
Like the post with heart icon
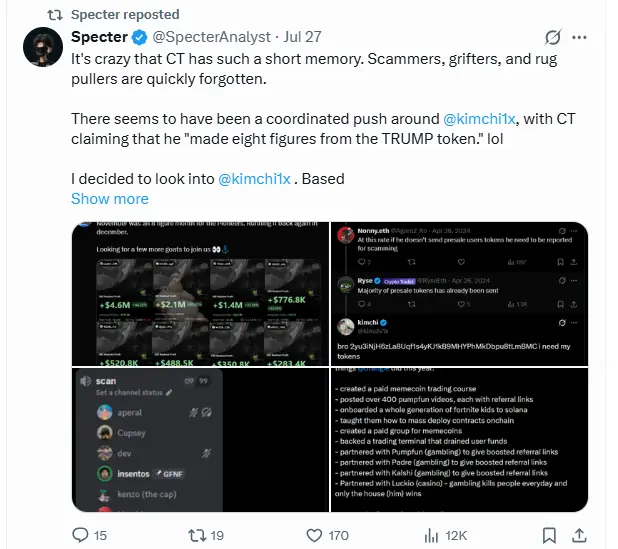(x=314, y=535)
